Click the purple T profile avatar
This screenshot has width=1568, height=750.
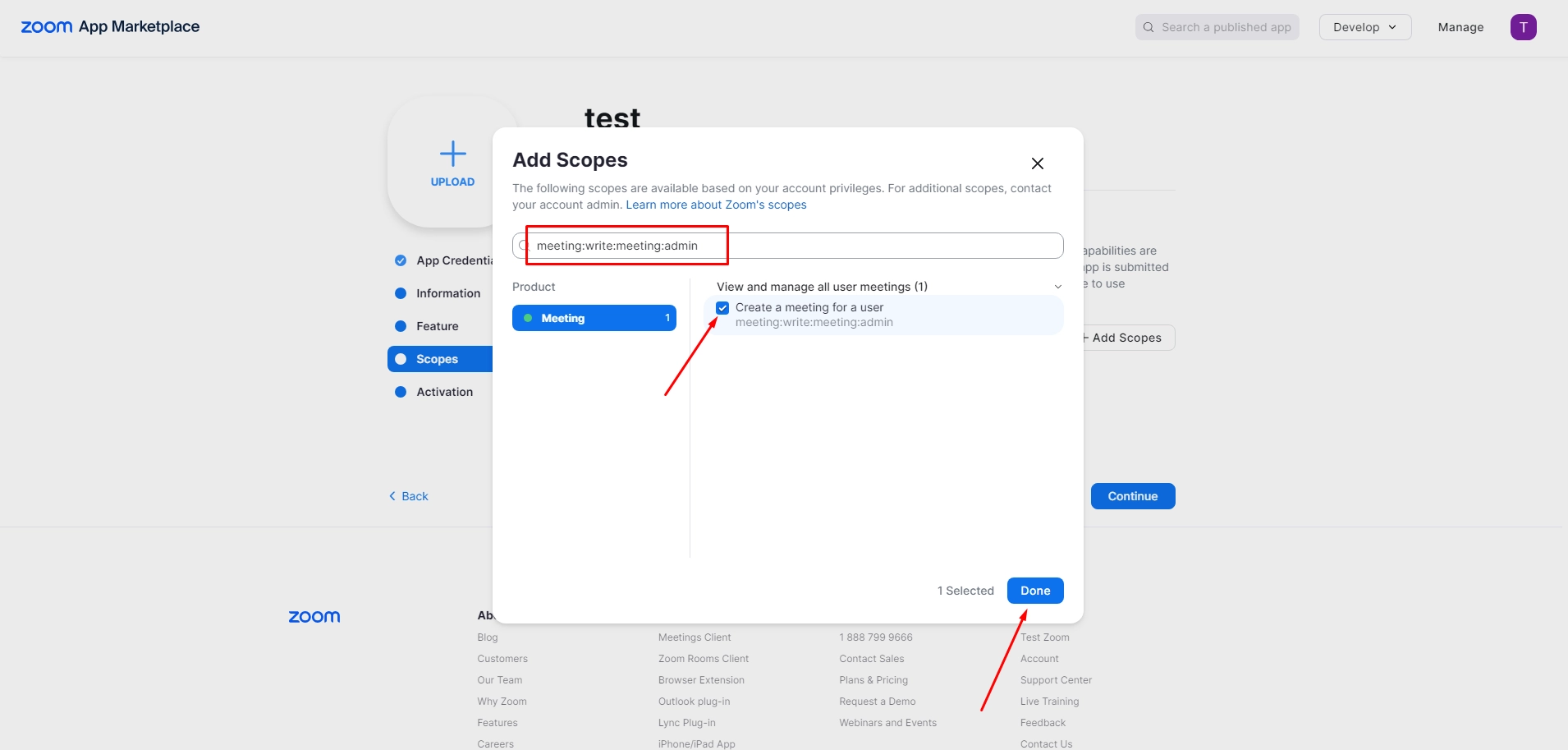coord(1523,27)
